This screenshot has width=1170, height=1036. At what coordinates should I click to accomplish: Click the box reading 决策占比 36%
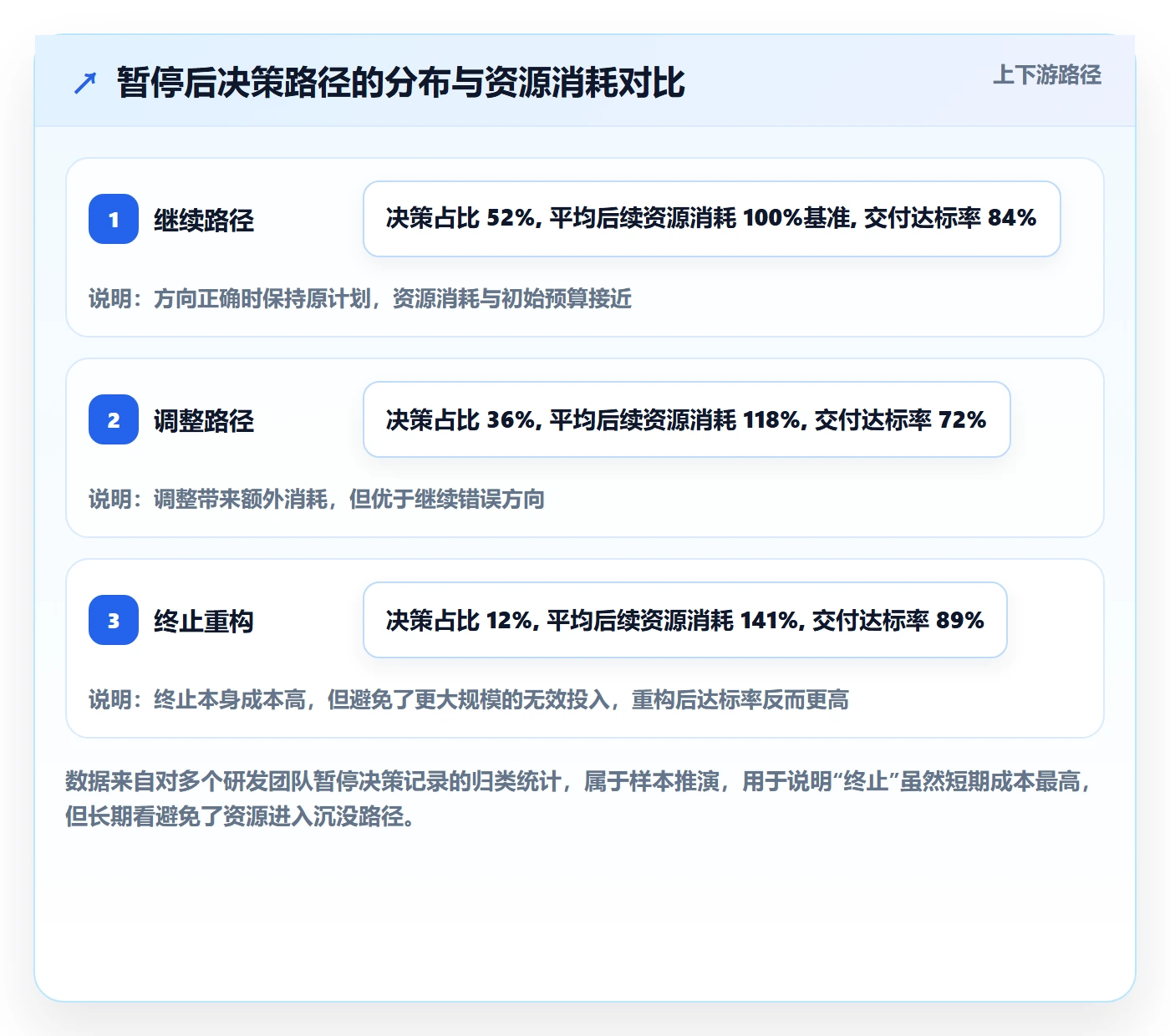point(687,419)
